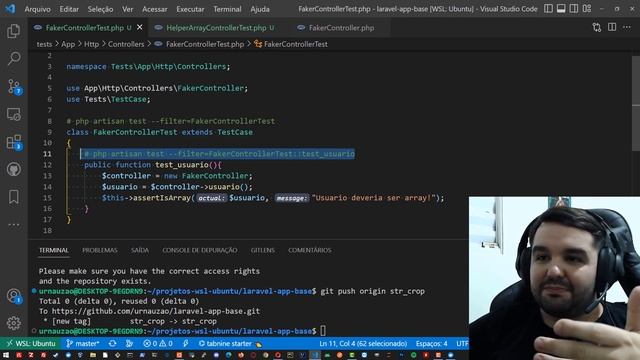Open the editor More Actions menu
Screen dimensions: 640x360
(627, 28)
